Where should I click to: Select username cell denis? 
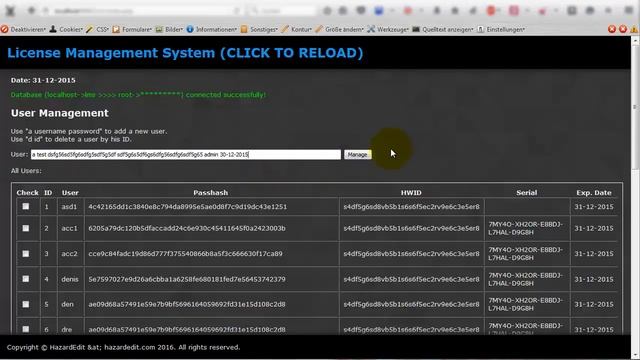(70, 279)
